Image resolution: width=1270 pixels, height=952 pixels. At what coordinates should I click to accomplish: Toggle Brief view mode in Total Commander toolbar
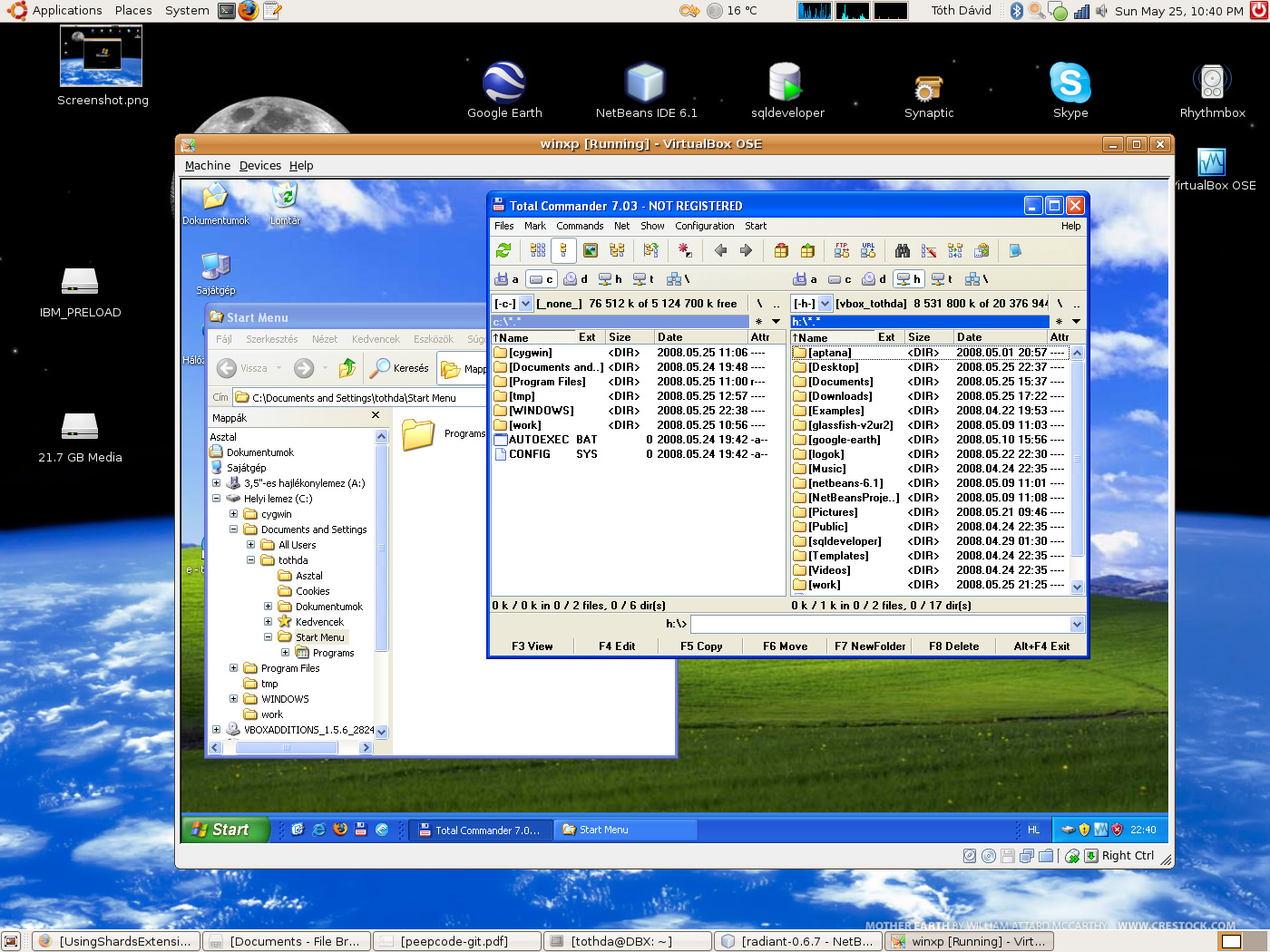coord(538,250)
